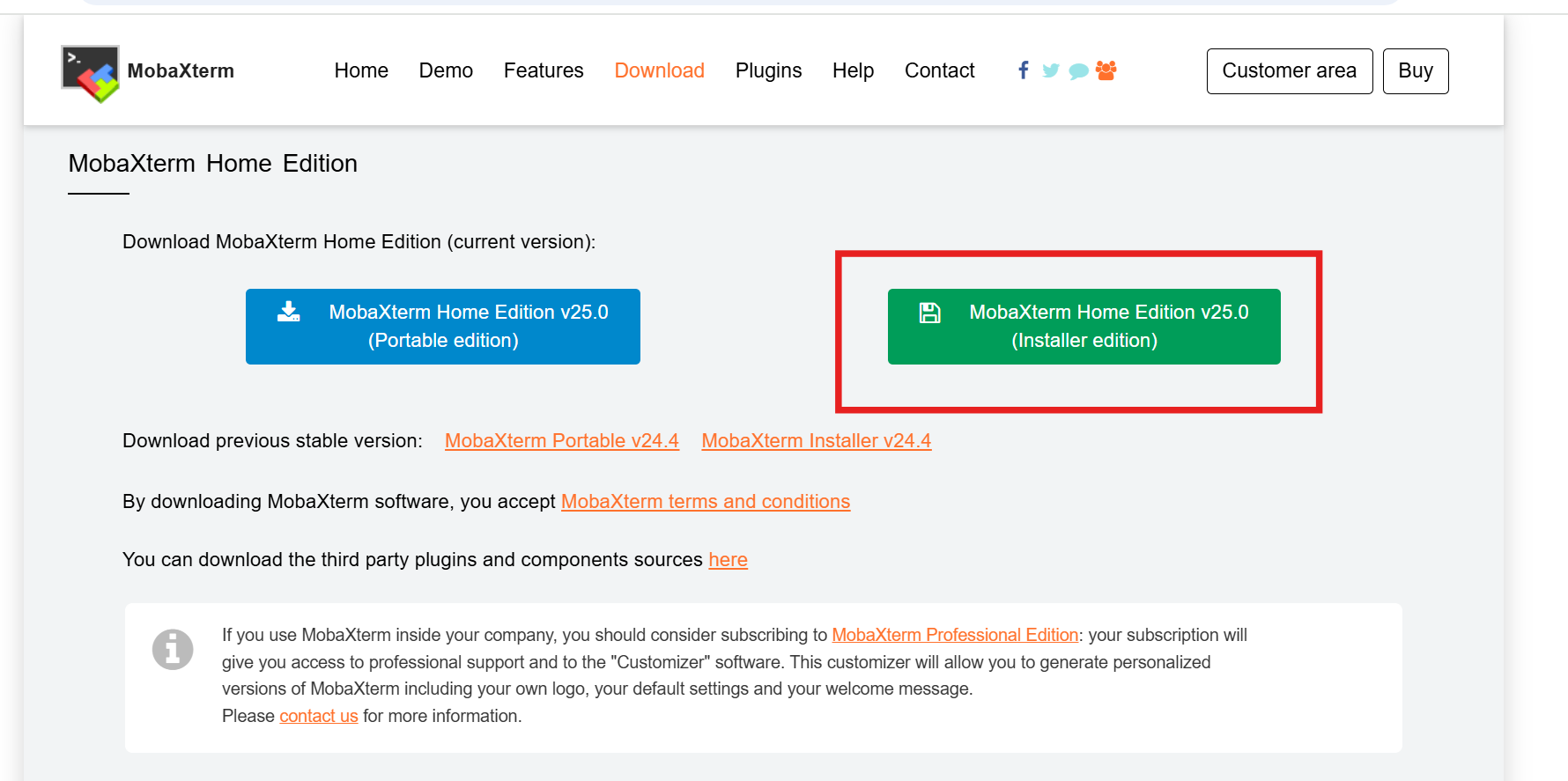Open the MobaXterm Professional Edition link

[x=955, y=635]
